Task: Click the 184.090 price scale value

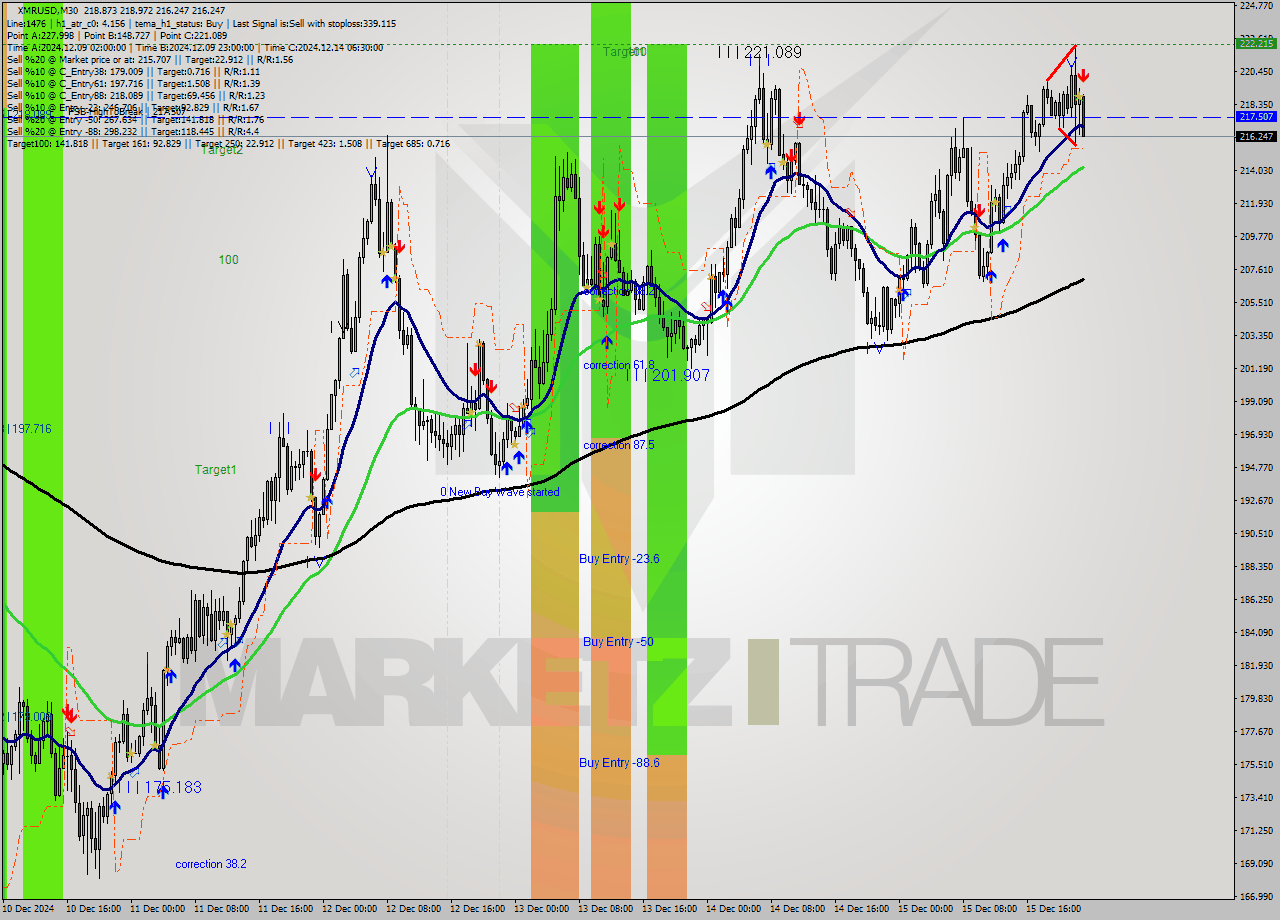Action: coord(1256,632)
